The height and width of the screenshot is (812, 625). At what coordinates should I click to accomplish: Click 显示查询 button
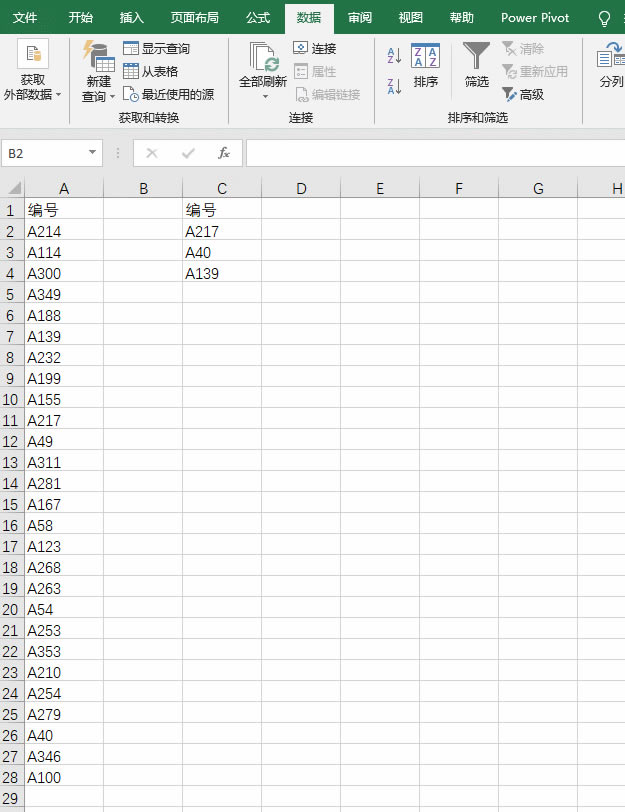(x=156, y=49)
